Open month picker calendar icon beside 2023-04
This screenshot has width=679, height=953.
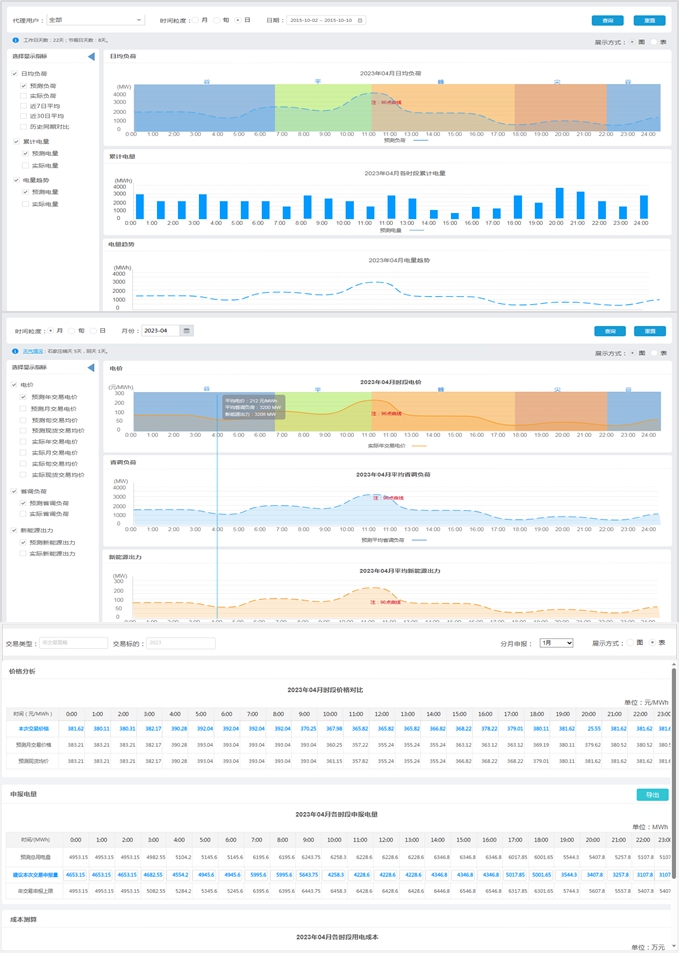(x=186, y=331)
